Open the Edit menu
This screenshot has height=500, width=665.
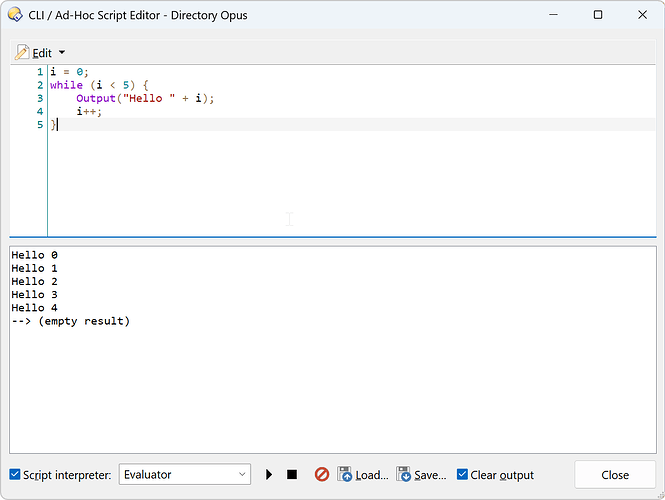pyautogui.click(x=42, y=52)
